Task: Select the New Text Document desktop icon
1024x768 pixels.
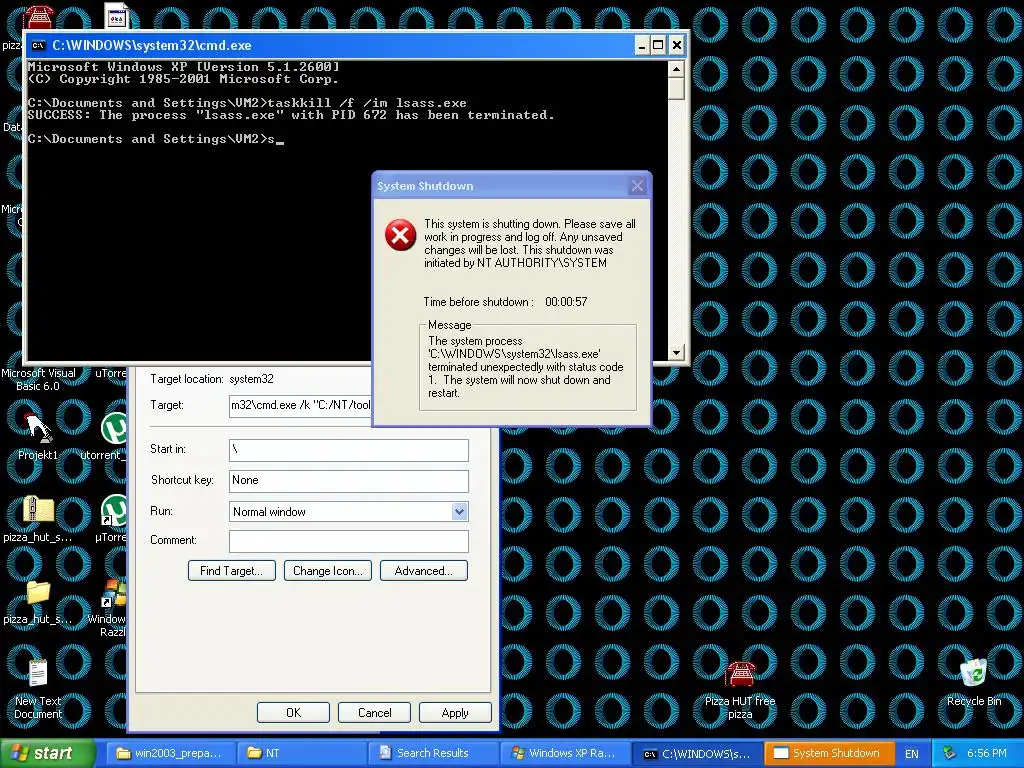Action: [x=38, y=689]
